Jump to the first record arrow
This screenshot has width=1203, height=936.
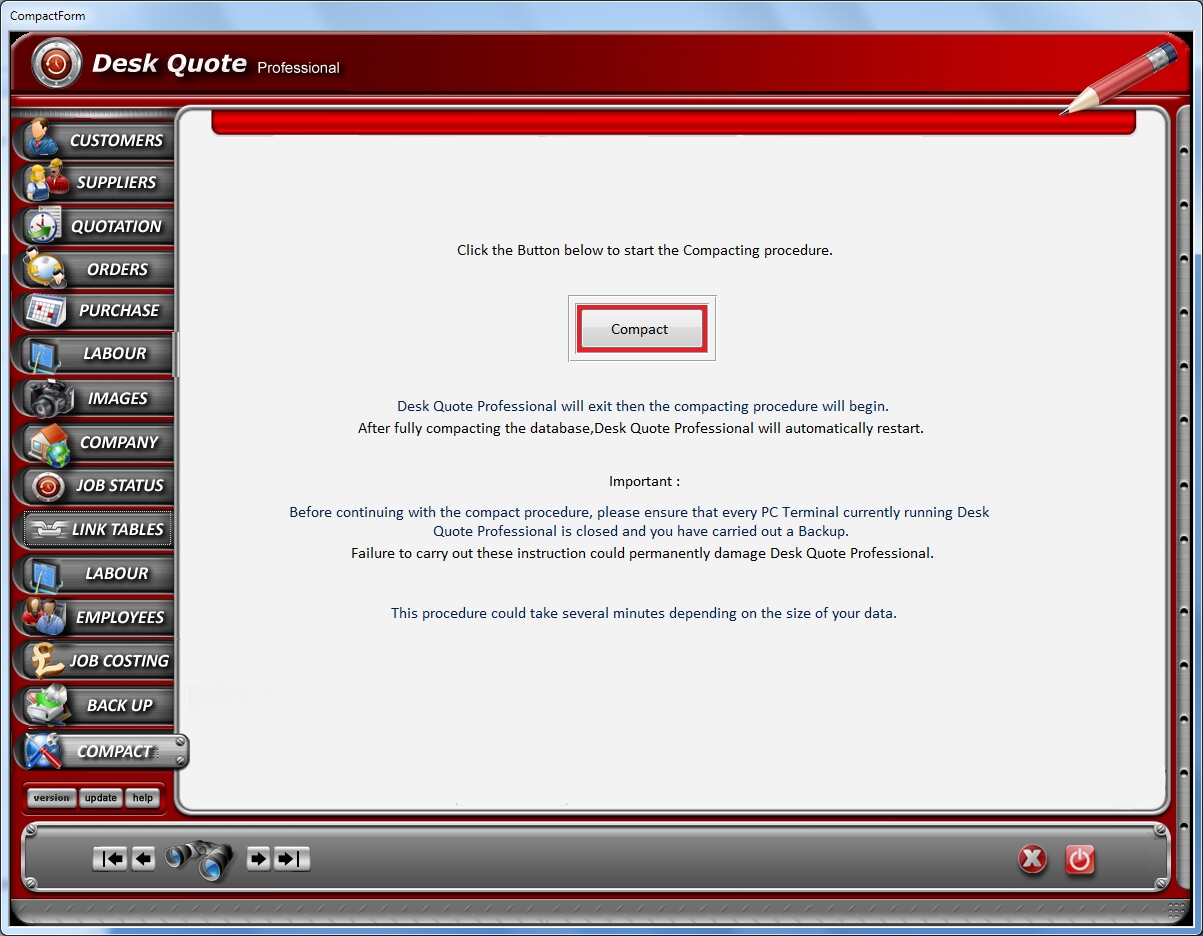(110, 859)
